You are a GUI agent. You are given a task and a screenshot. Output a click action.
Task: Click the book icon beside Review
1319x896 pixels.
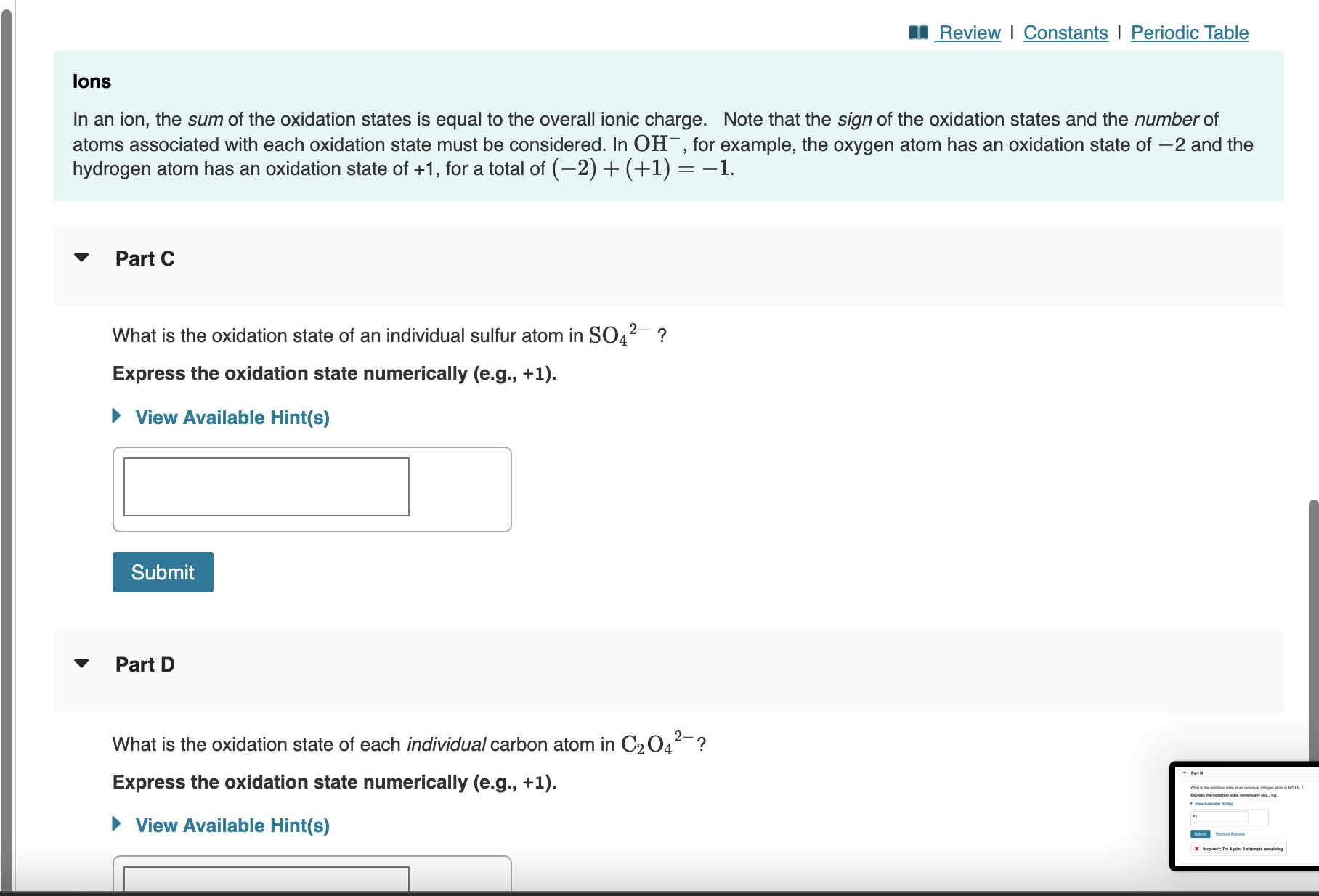click(x=918, y=32)
